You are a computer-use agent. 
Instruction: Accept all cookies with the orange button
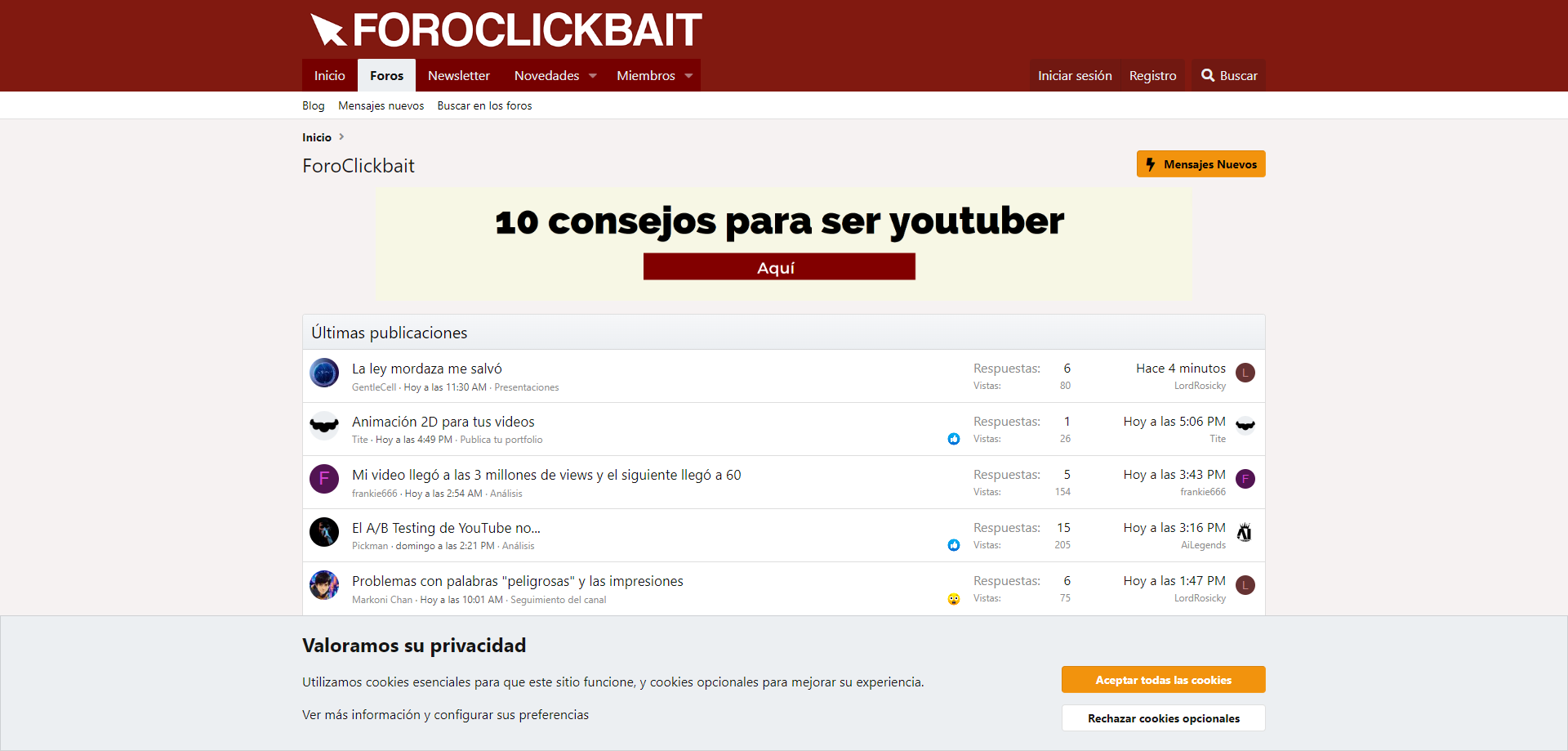coord(1163,679)
